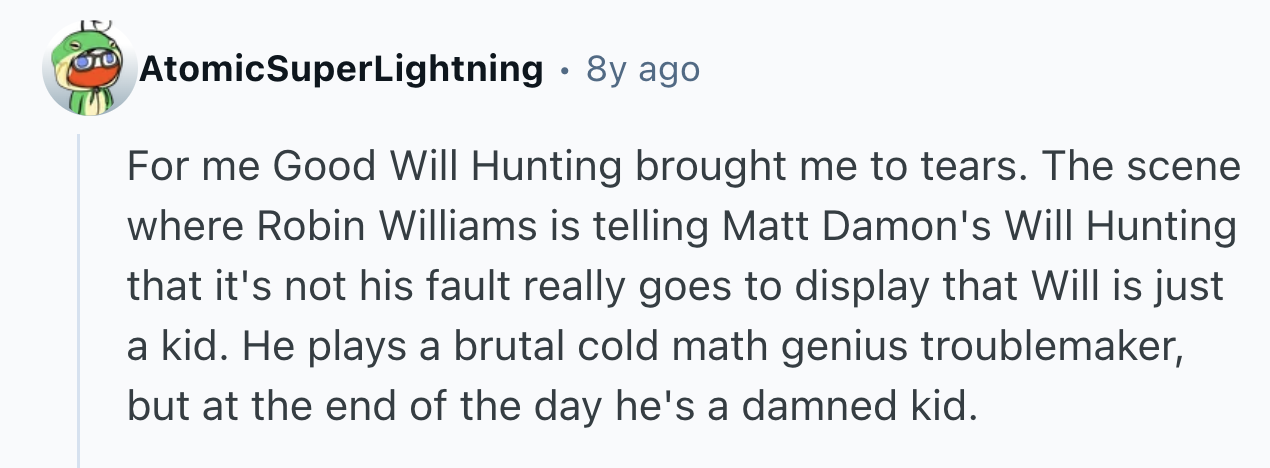Click the dot separator beside the username
Screen dimensions: 1270x468
click(x=566, y=70)
